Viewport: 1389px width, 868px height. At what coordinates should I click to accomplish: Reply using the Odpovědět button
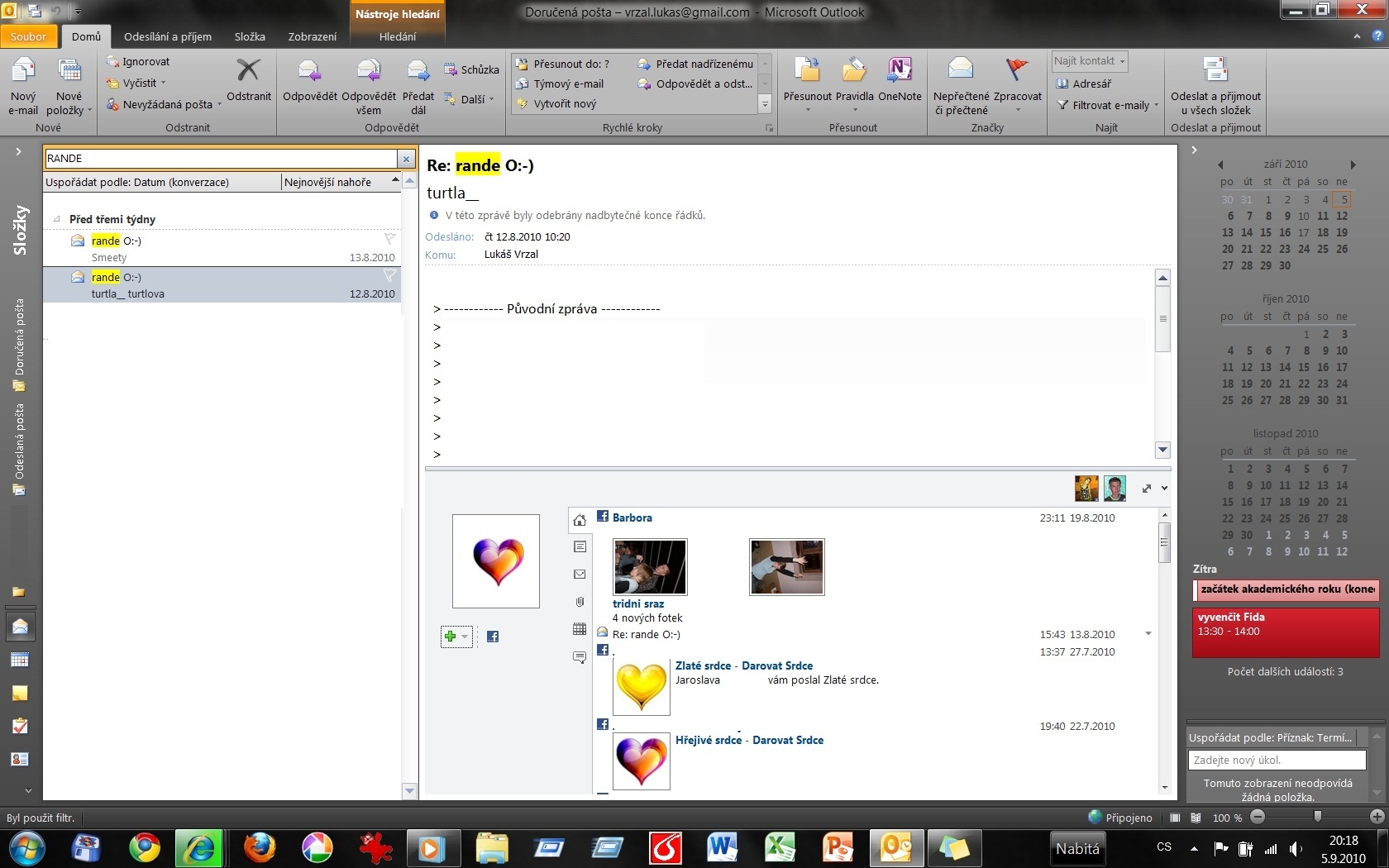pyautogui.click(x=310, y=81)
